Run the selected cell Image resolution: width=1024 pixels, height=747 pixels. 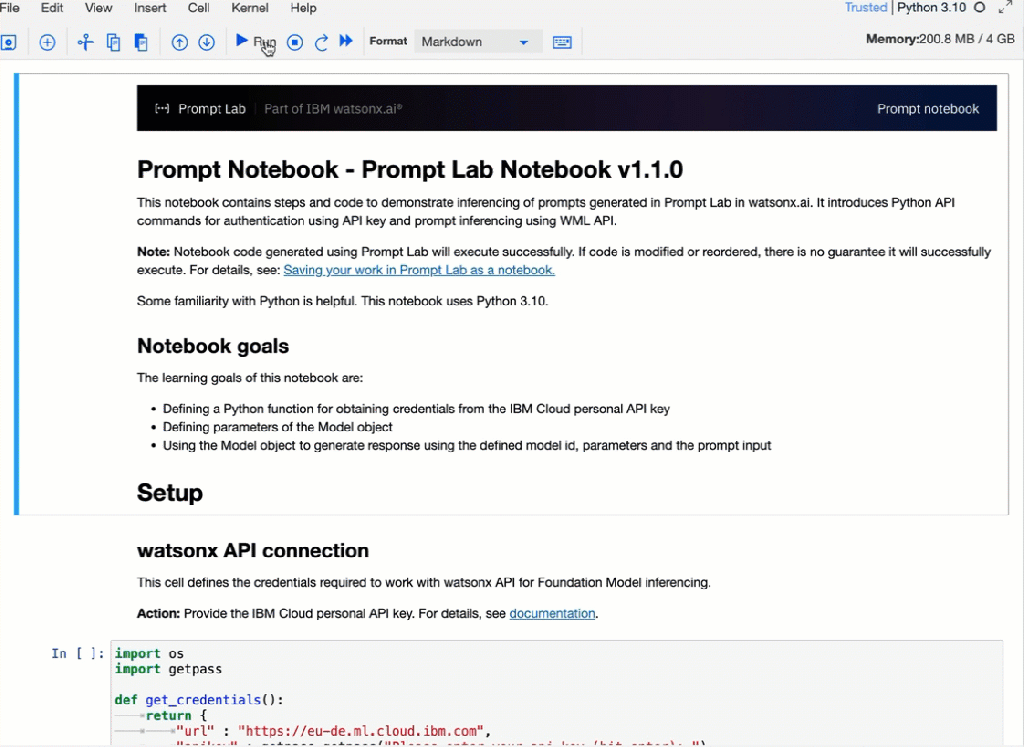click(x=255, y=42)
